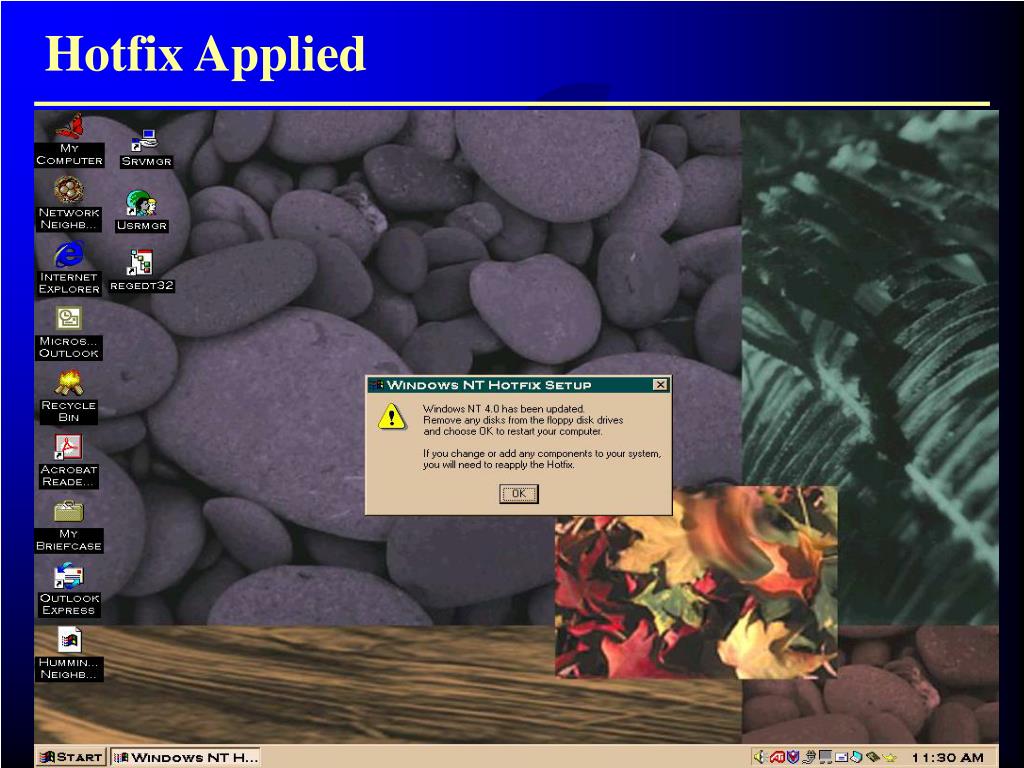This screenshot has height=768, width=1024.
Task: Select the My Briefcase desktop icon
Action: click(69, 526)
